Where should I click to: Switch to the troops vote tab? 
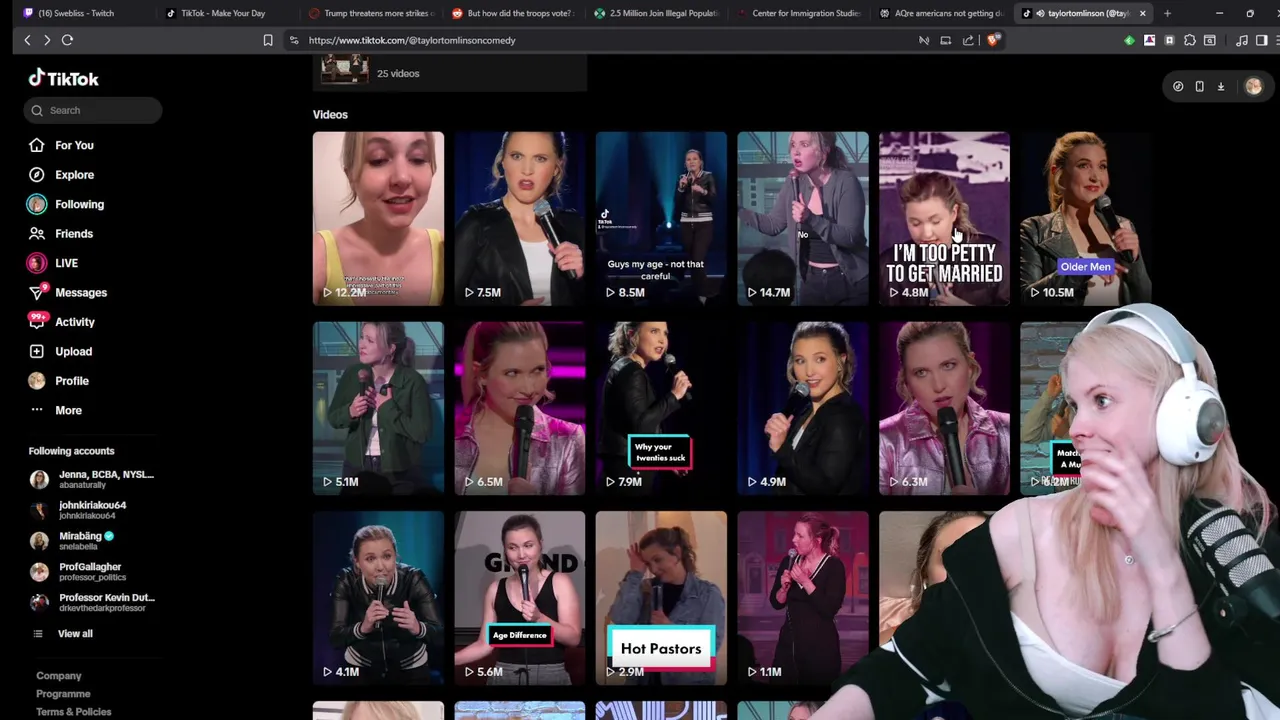(514, 13)
